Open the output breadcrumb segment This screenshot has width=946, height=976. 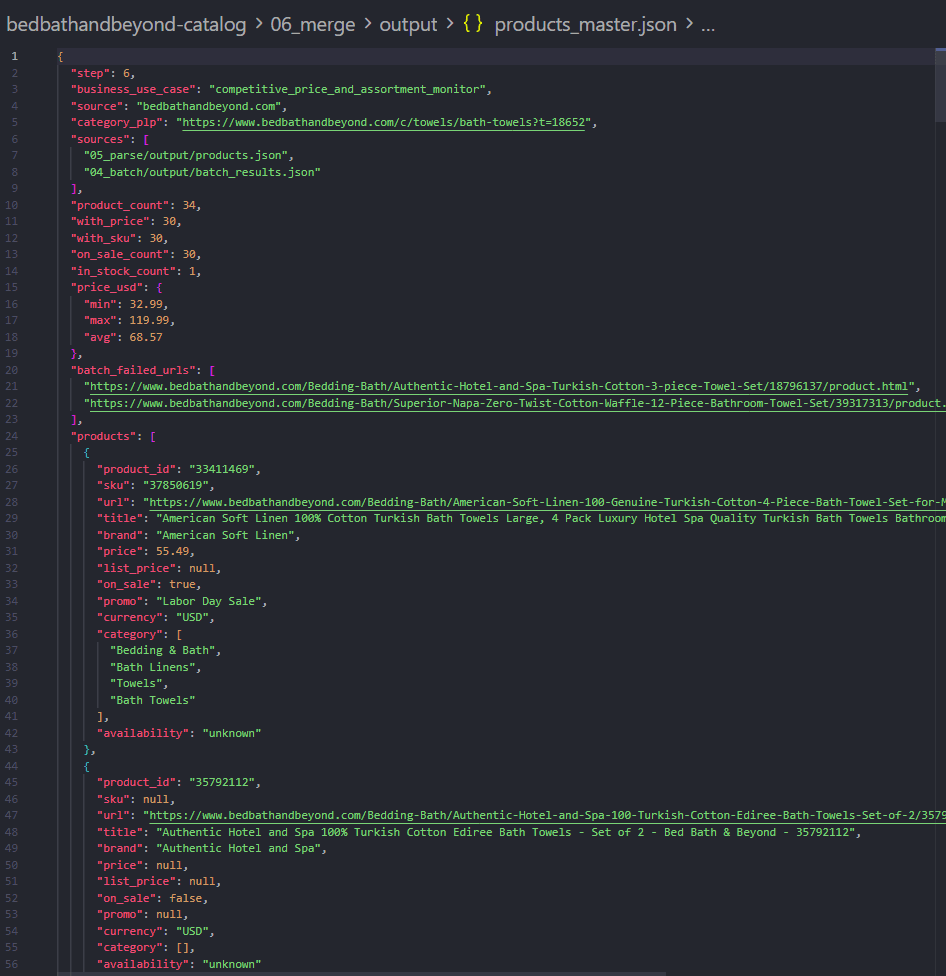point(408,24)
